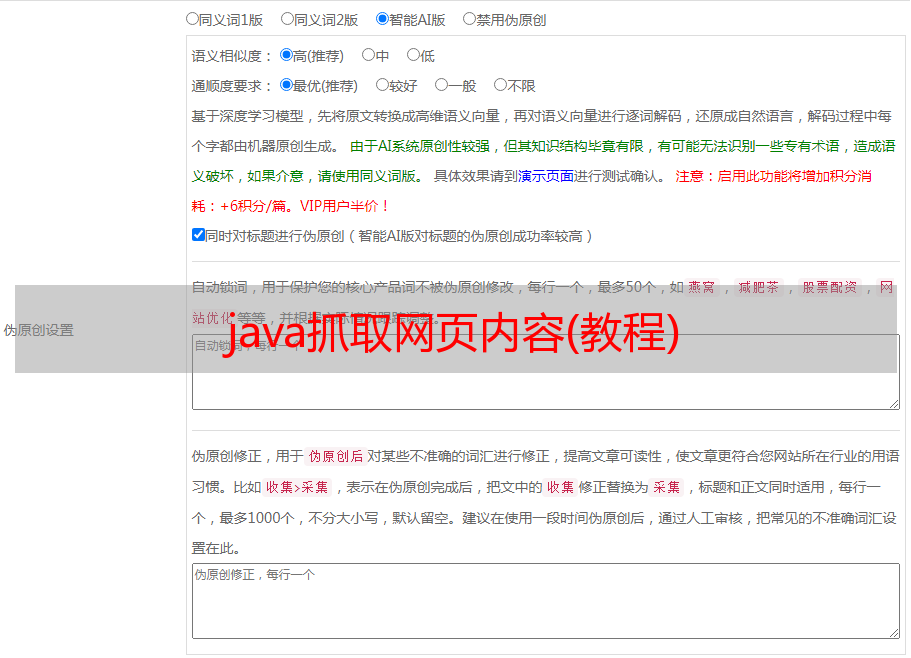Click the red VIP用户半价 notice text

(x=345, y=206)
